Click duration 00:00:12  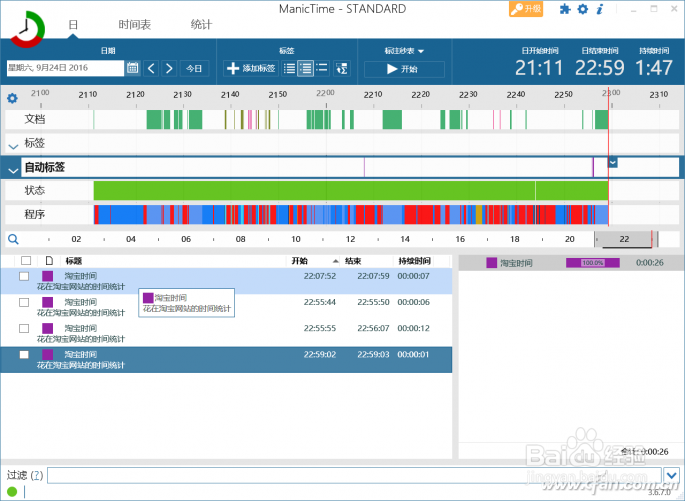(413, 328)
